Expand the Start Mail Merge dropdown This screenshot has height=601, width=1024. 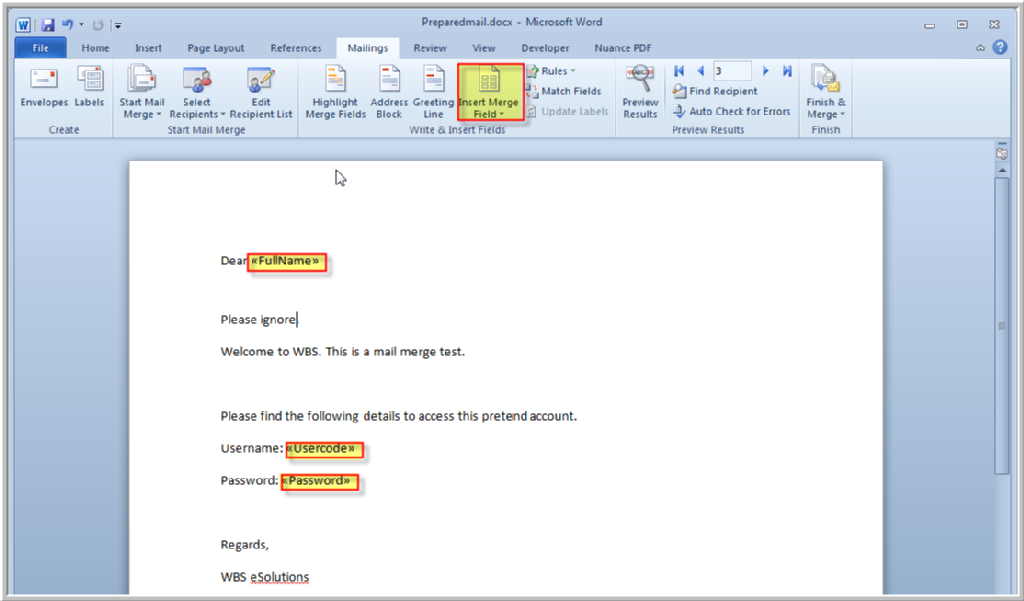[142, 91]
